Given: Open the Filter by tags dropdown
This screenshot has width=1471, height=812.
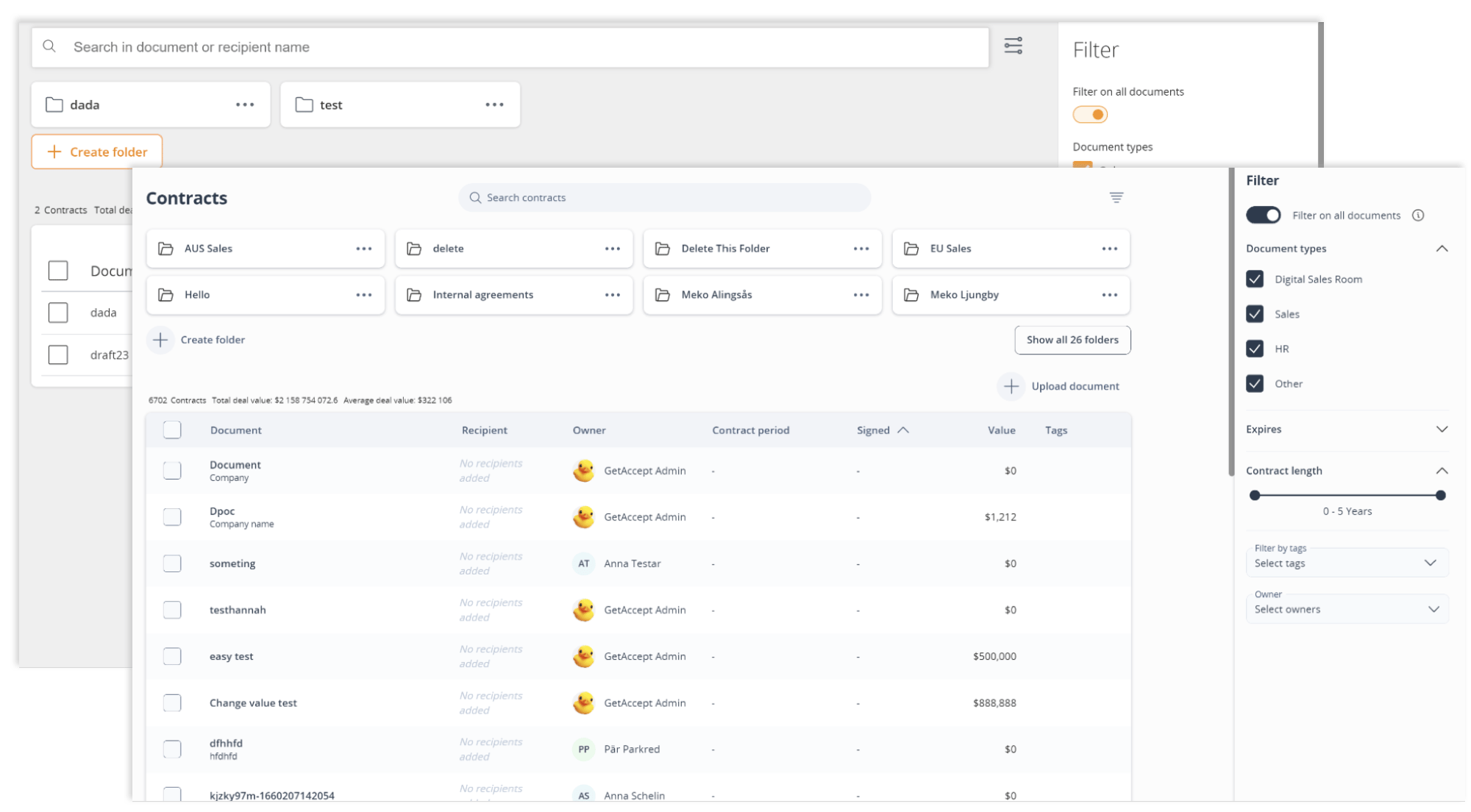Looking at the screenshot, I should [1345, 562].
